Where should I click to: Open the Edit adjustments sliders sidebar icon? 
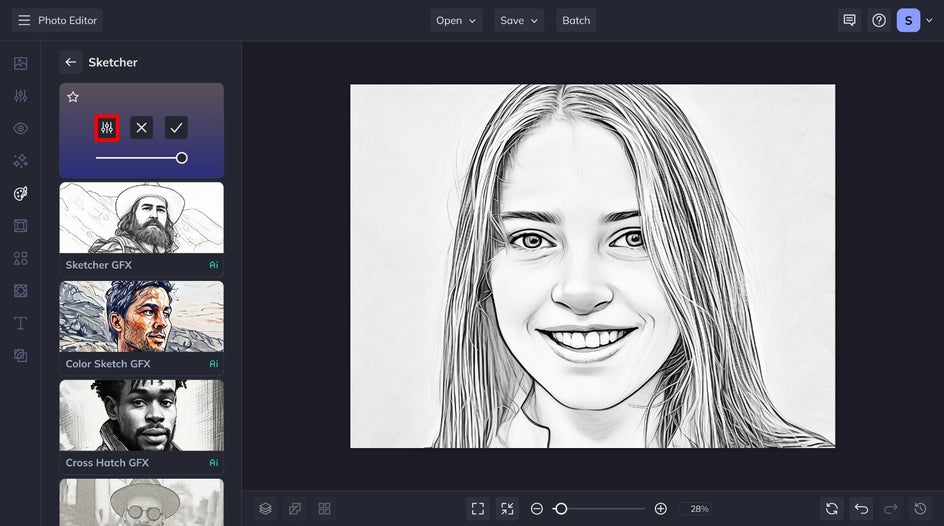click(20, 96)
